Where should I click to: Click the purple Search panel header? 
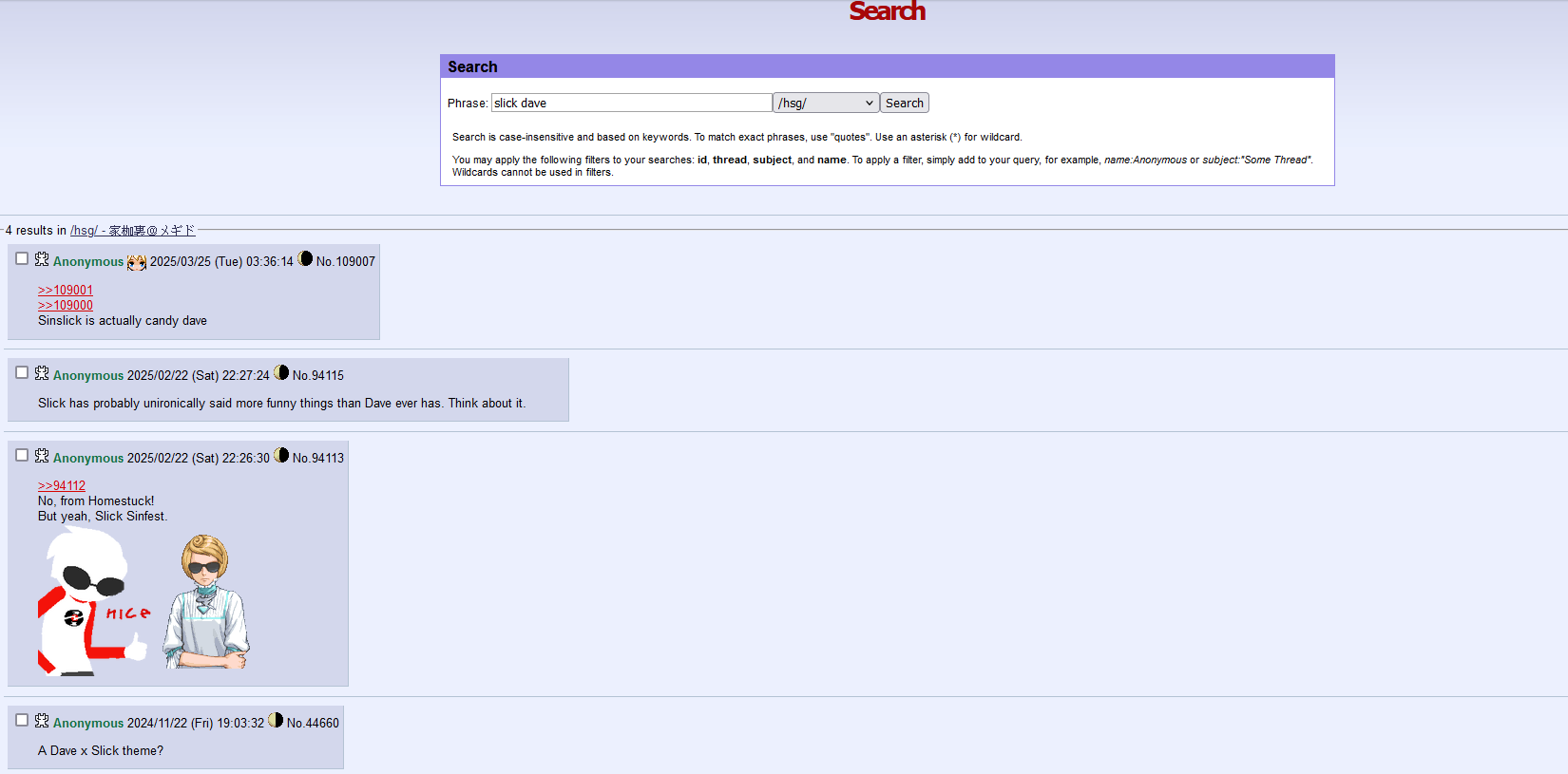tap(888, 66)
